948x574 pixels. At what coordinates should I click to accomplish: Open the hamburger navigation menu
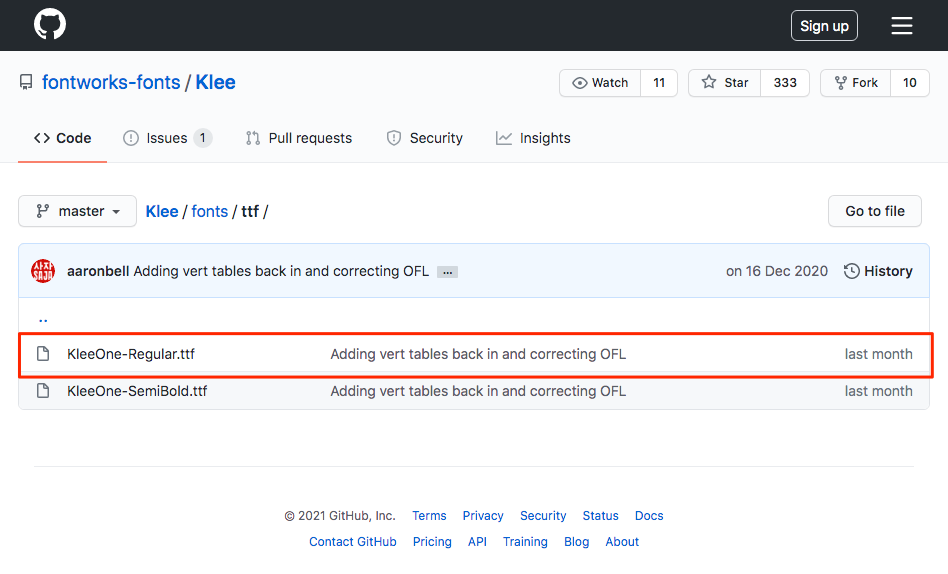click(901, 25)
